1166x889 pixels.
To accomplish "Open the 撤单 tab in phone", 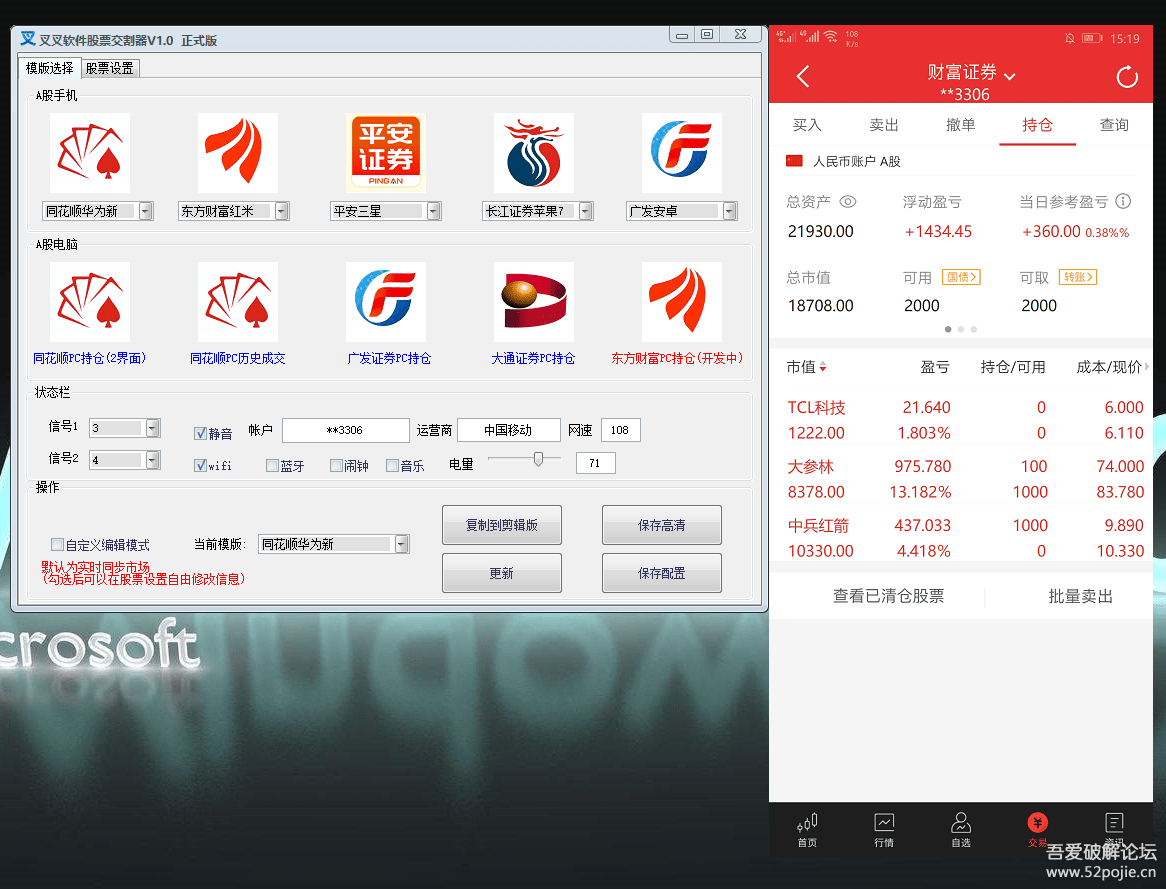I will pyautogui.click(x=961, y=124).
